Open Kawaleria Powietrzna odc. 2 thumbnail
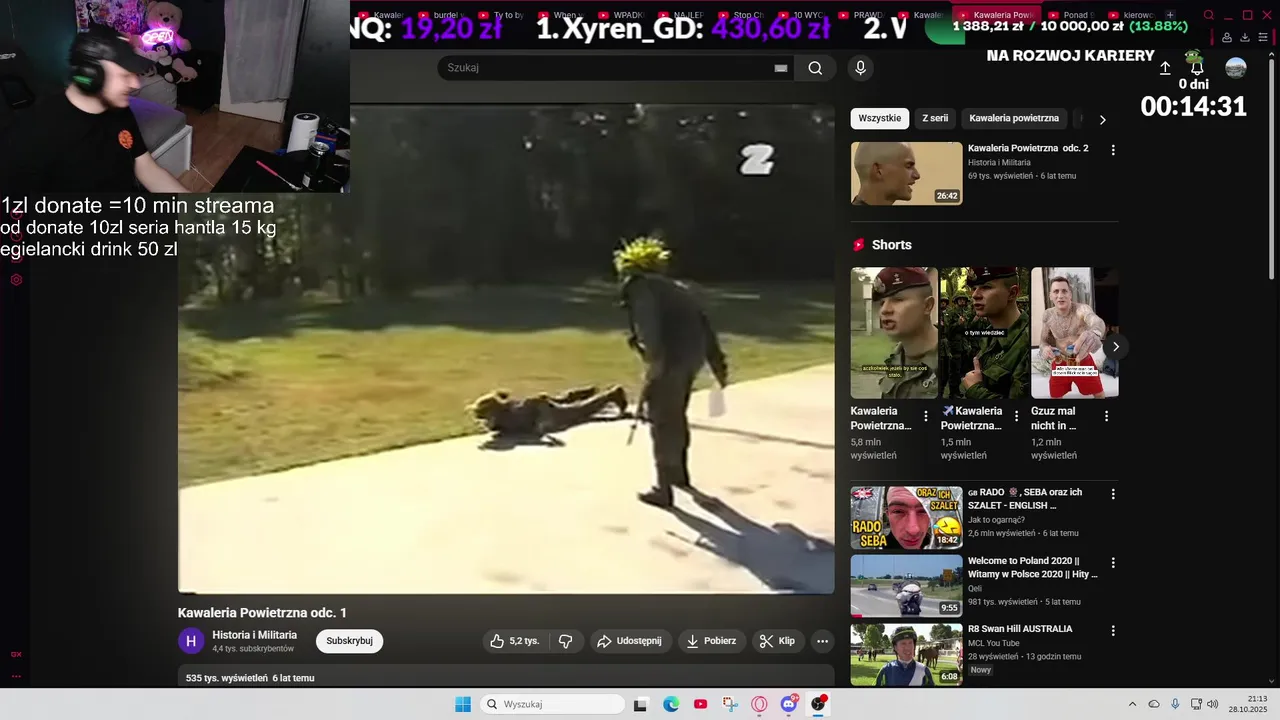The image size is (1280, 720). [x=907, y=173]
